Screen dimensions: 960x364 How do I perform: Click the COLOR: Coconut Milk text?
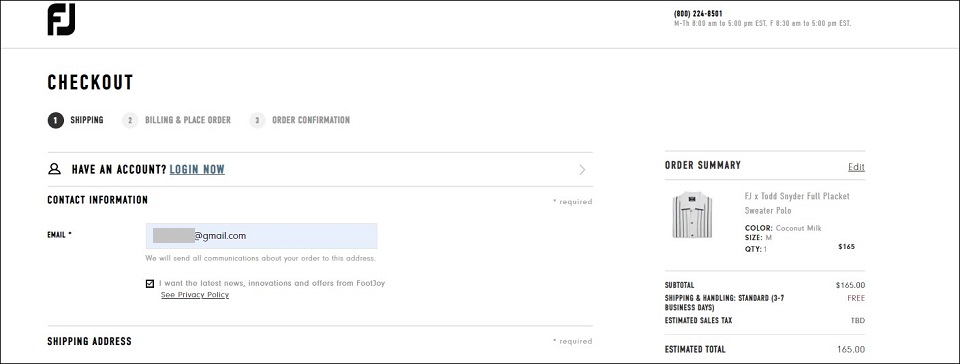[x=783, y=228]
